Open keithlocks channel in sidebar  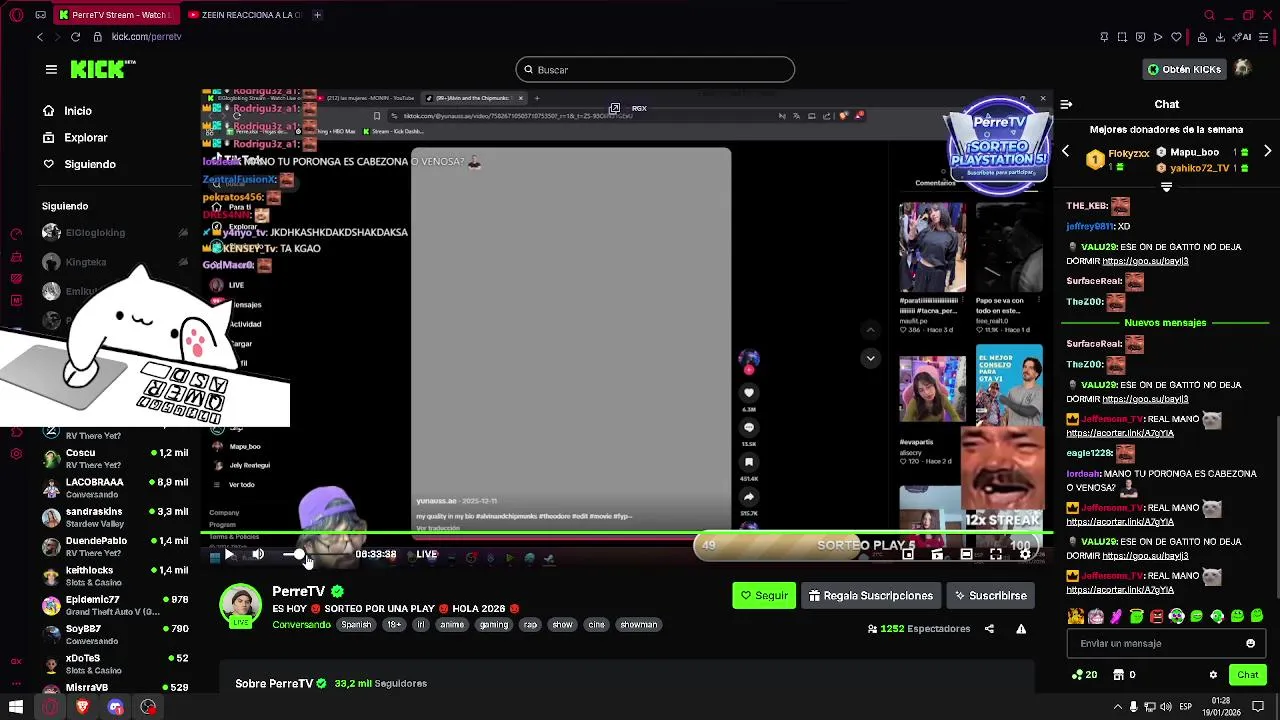click(x=115, y=576)
